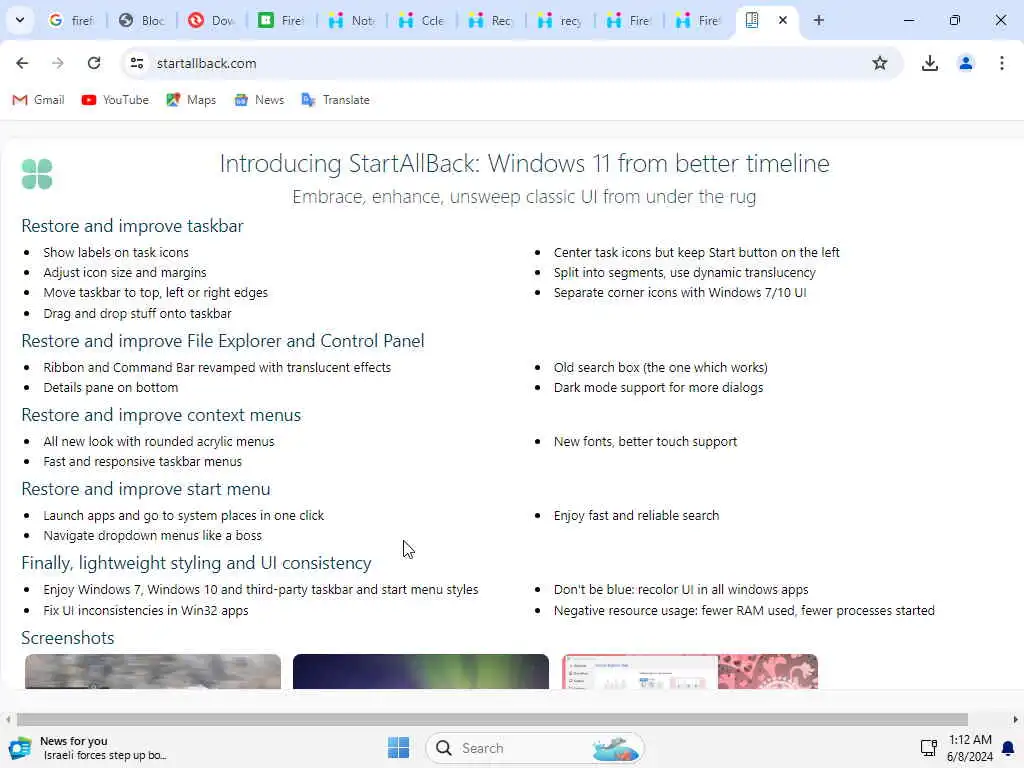Open the Translate bookmark
This screenshot has height=768, width=1024.
pyautogui.click(x=336, y=100)
